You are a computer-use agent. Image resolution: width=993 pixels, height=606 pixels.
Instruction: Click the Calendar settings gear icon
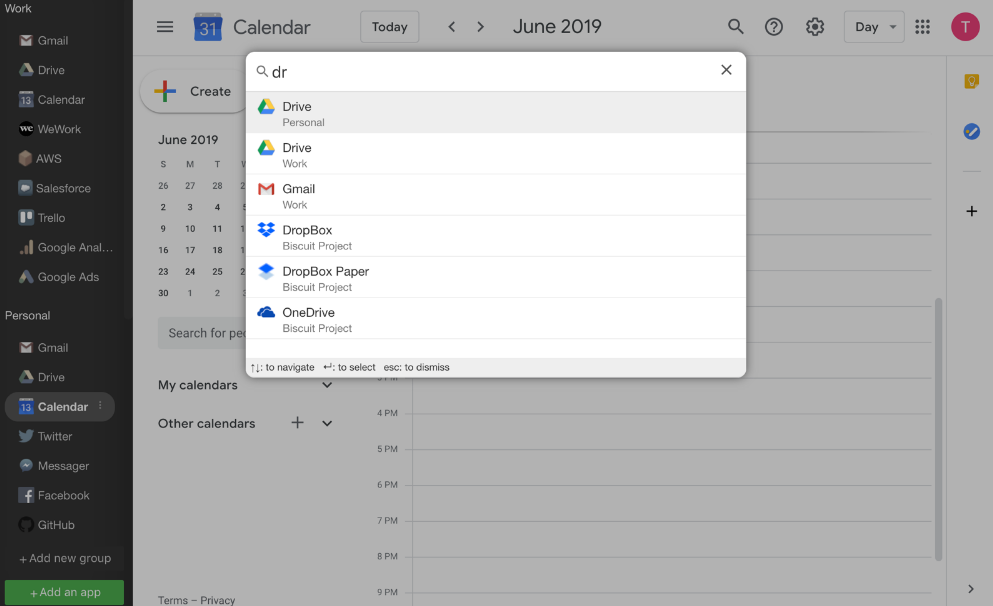click(x=815, y=27)
